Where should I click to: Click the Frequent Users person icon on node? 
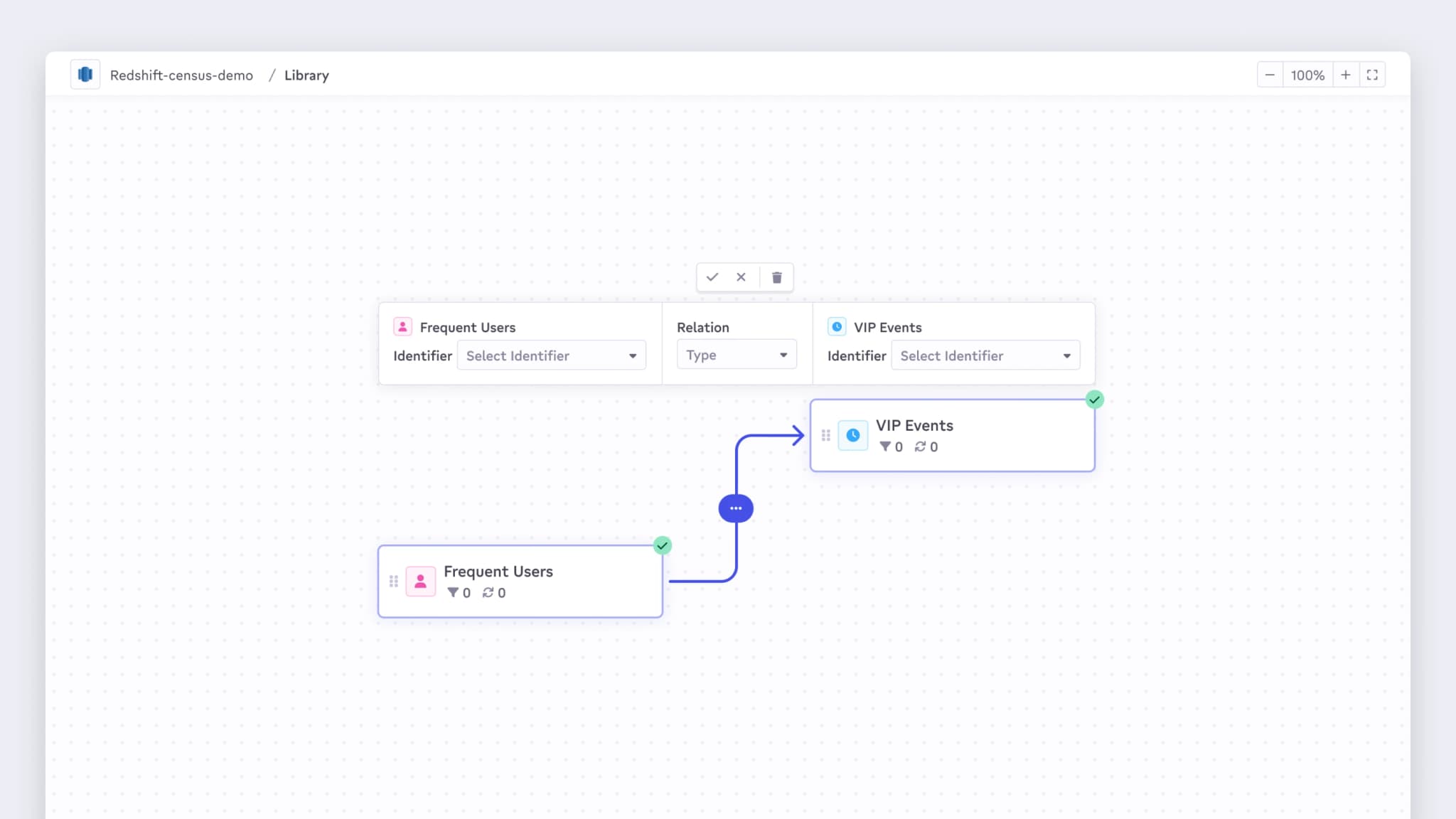(x=420, y=582)
